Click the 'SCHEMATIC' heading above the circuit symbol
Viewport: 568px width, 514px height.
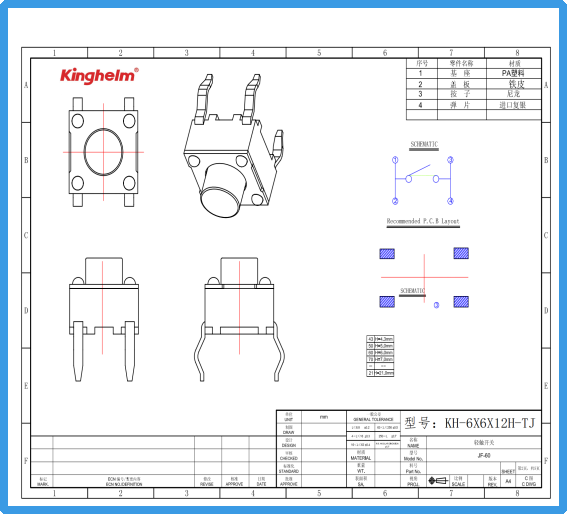click(424, 144)
